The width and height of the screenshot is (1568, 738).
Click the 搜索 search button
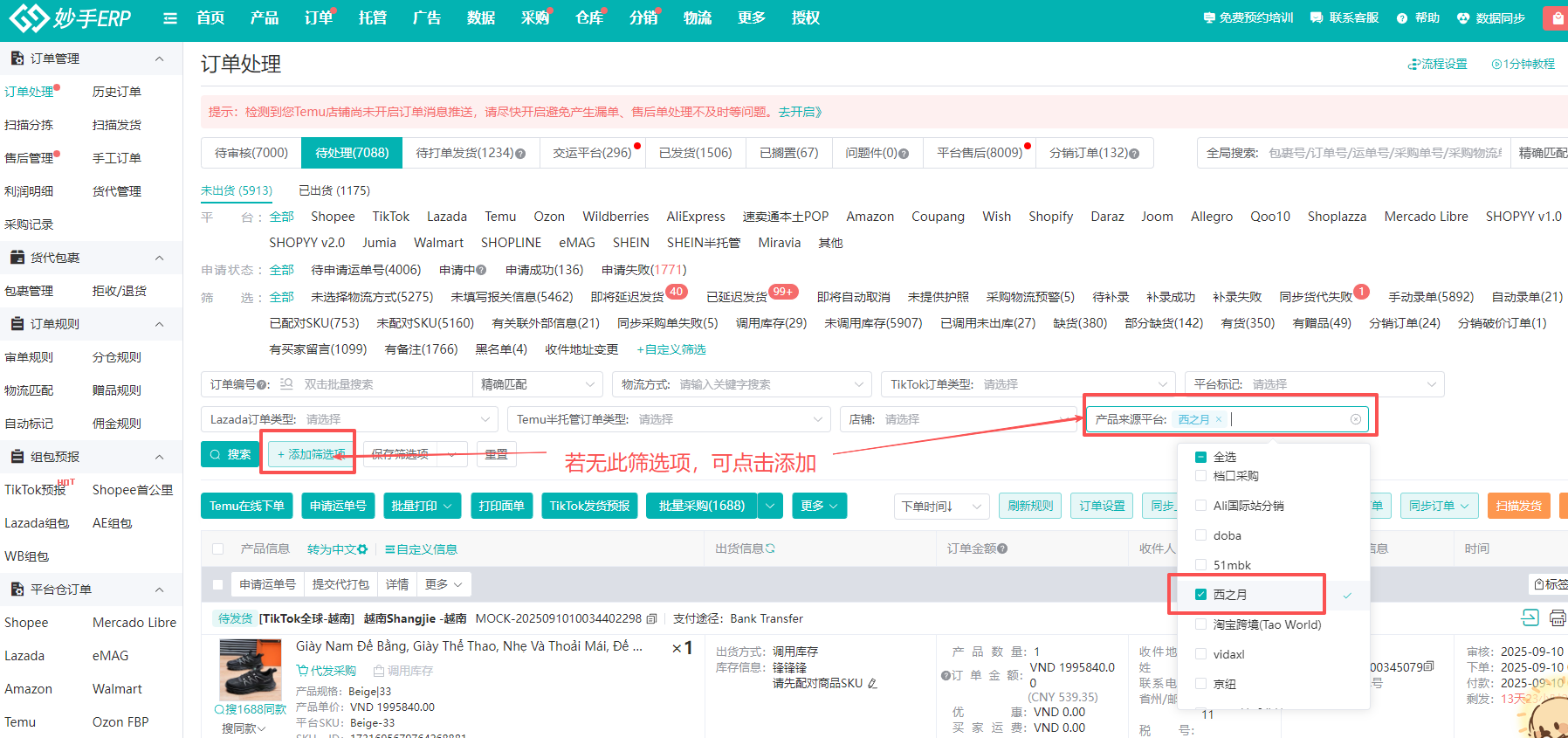point(230,454)
